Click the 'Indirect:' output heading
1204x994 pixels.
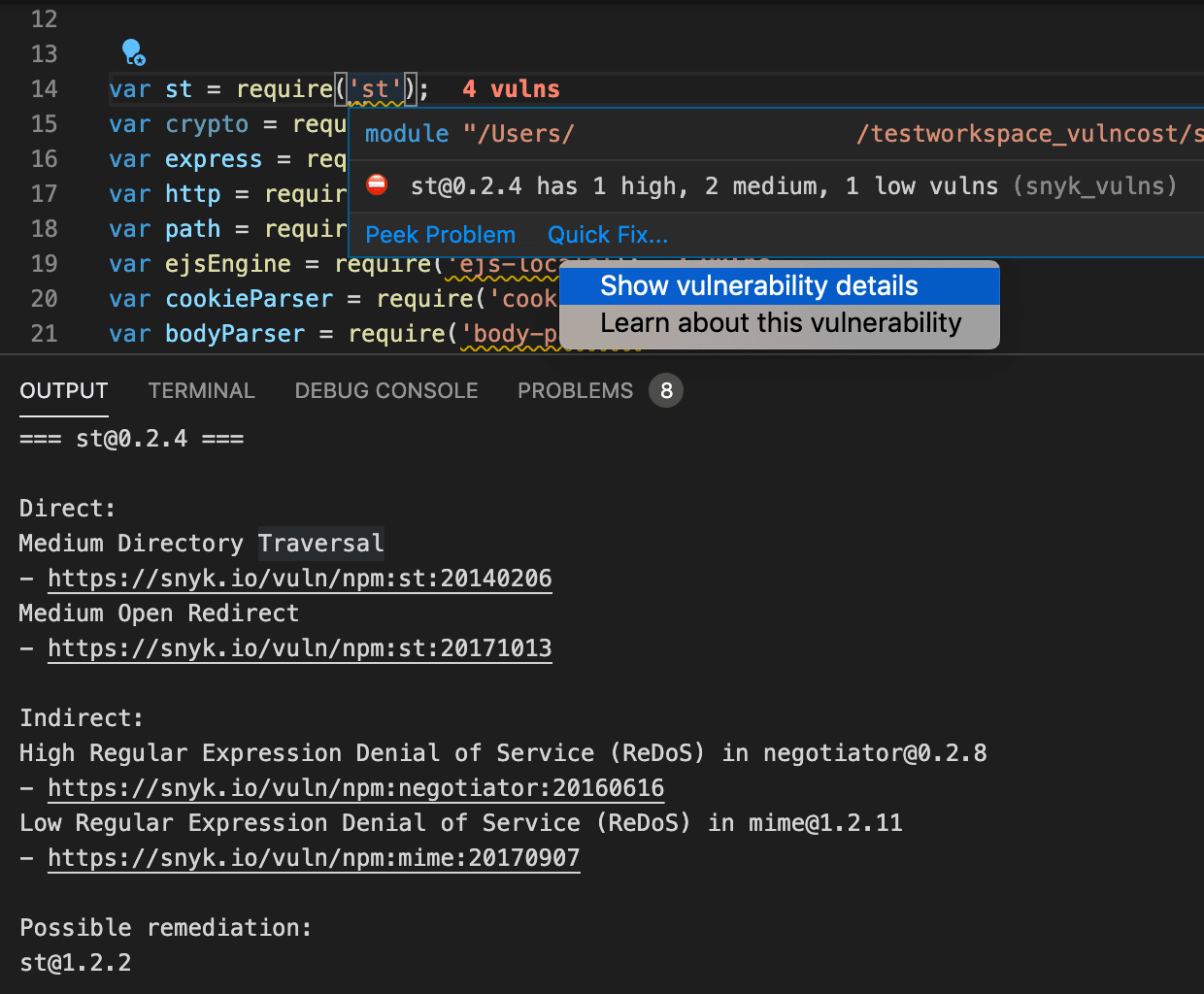tap(82, 718)
